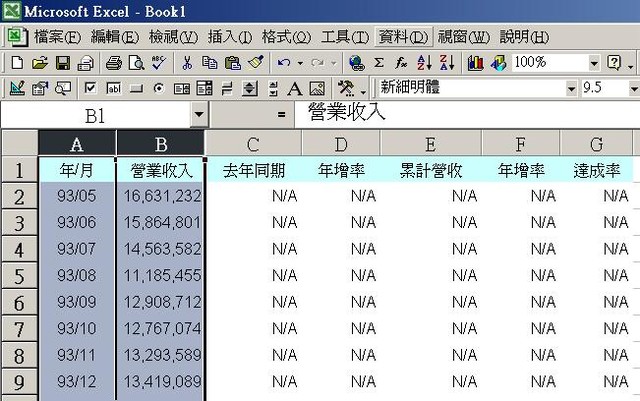
Task: Run the ABC spelling check
Action: (159, 63)
